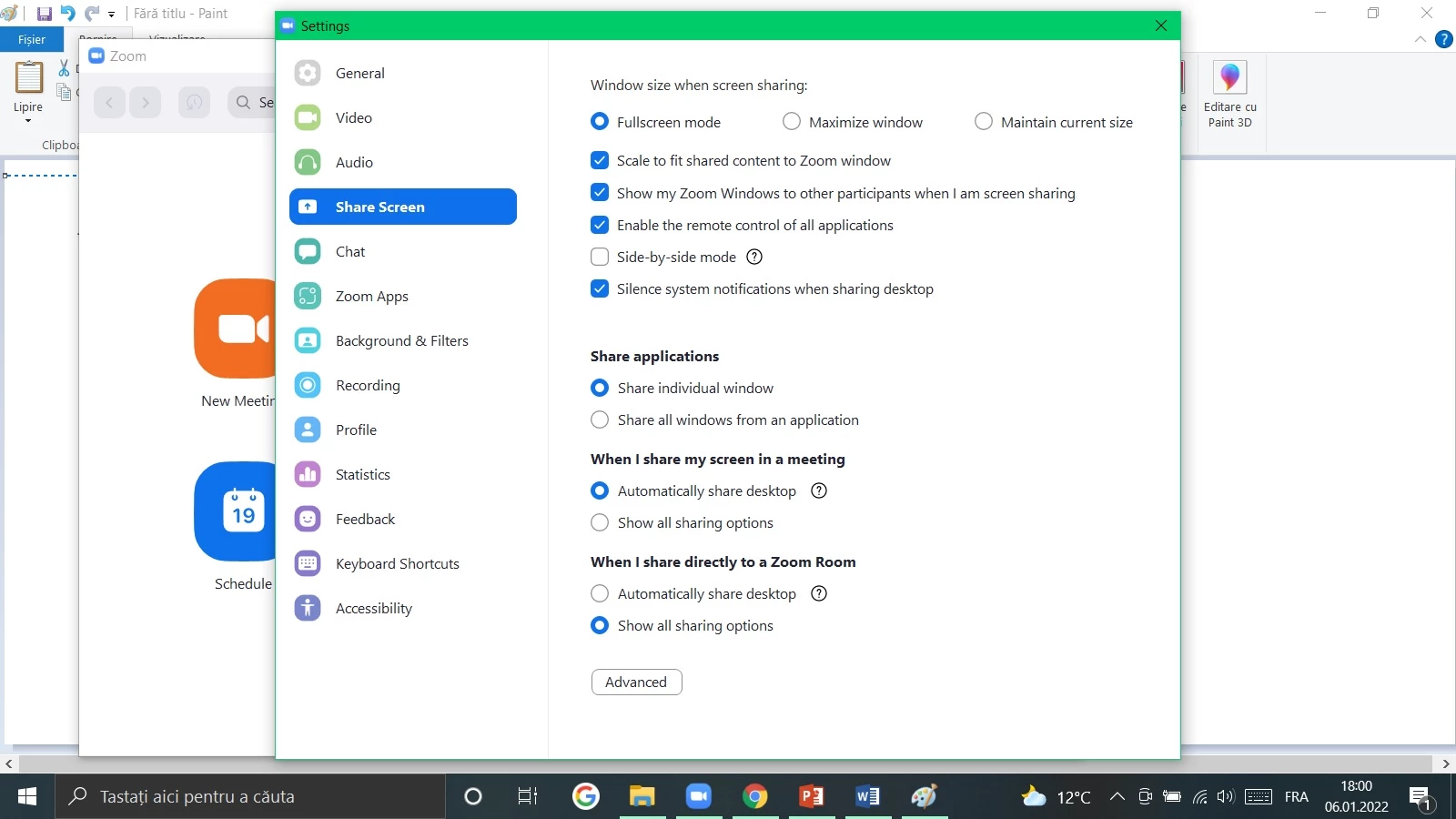Image resolution: width=1456 pixels, height=819 pixels.
Task: Click Cut scissors icon in Paint
Action: [x=64, y=68]
